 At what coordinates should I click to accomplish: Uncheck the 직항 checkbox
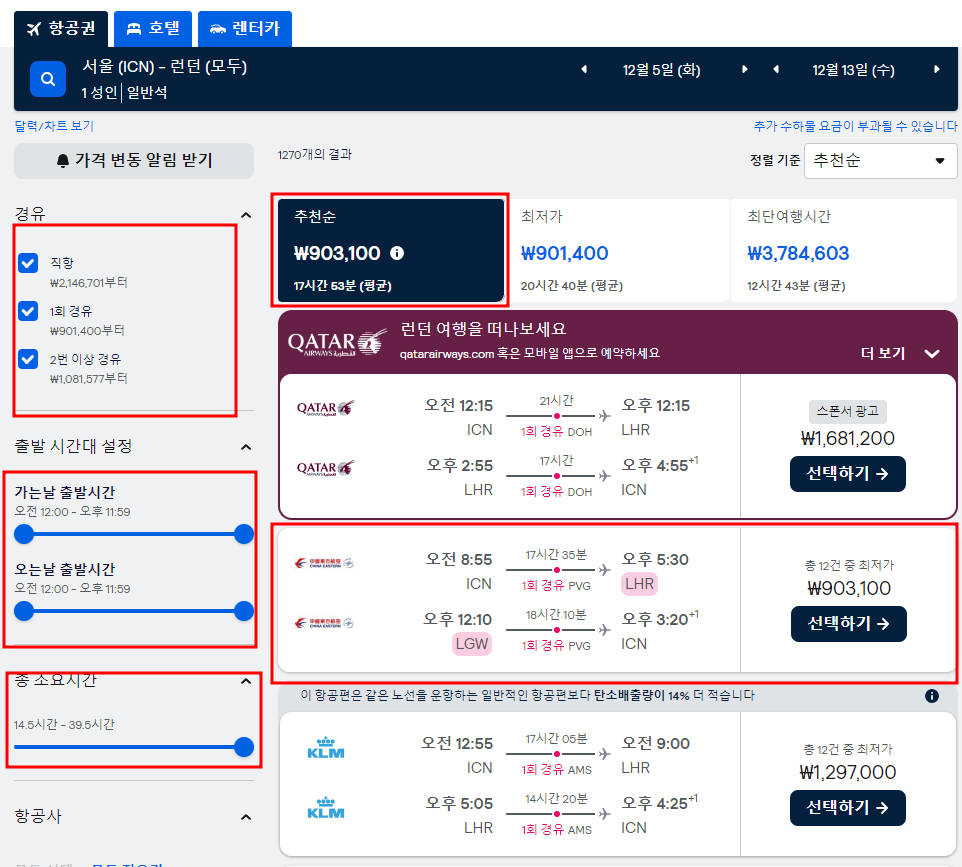click(x=28, y=263)
